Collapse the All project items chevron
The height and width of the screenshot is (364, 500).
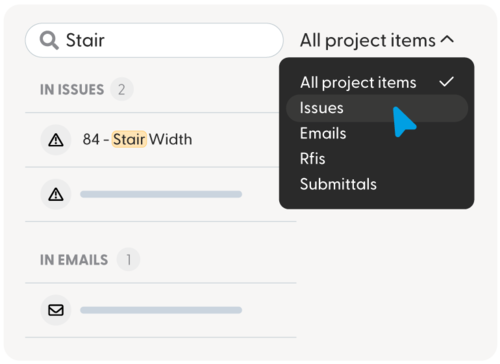point(447,39)
